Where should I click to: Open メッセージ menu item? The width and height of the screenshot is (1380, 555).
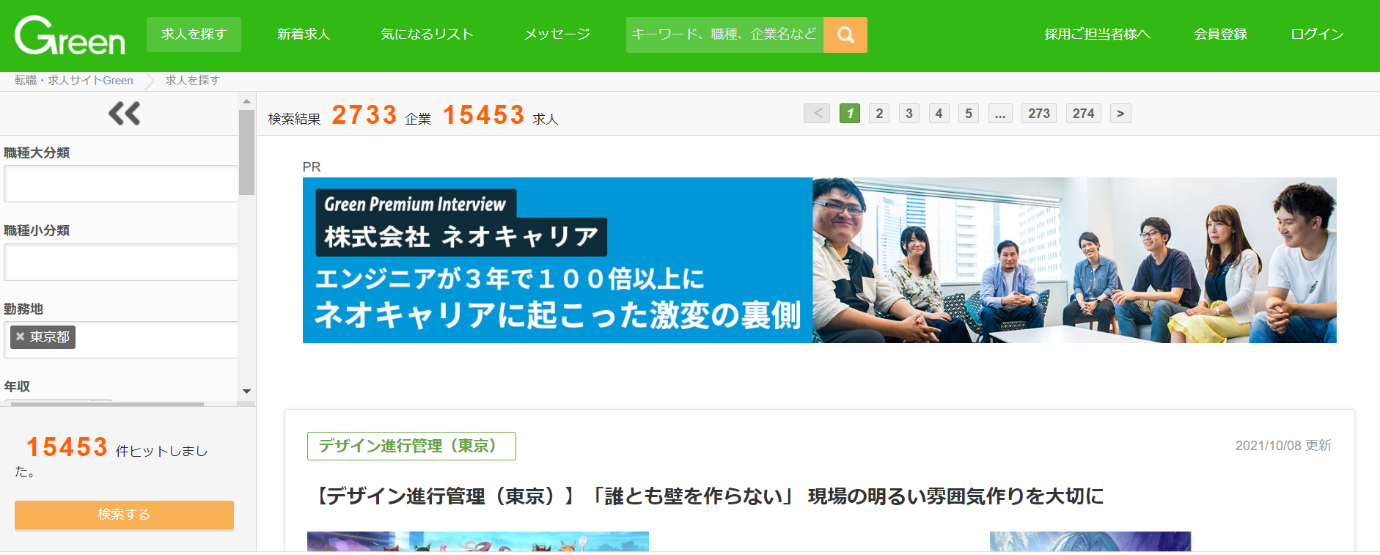[x=557, y=34]
